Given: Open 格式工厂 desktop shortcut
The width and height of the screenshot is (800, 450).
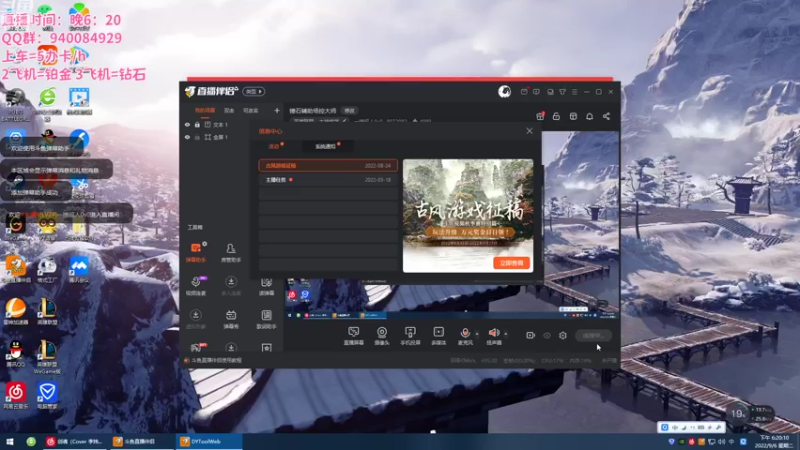Looking at the screenshot, I should 47,269.
